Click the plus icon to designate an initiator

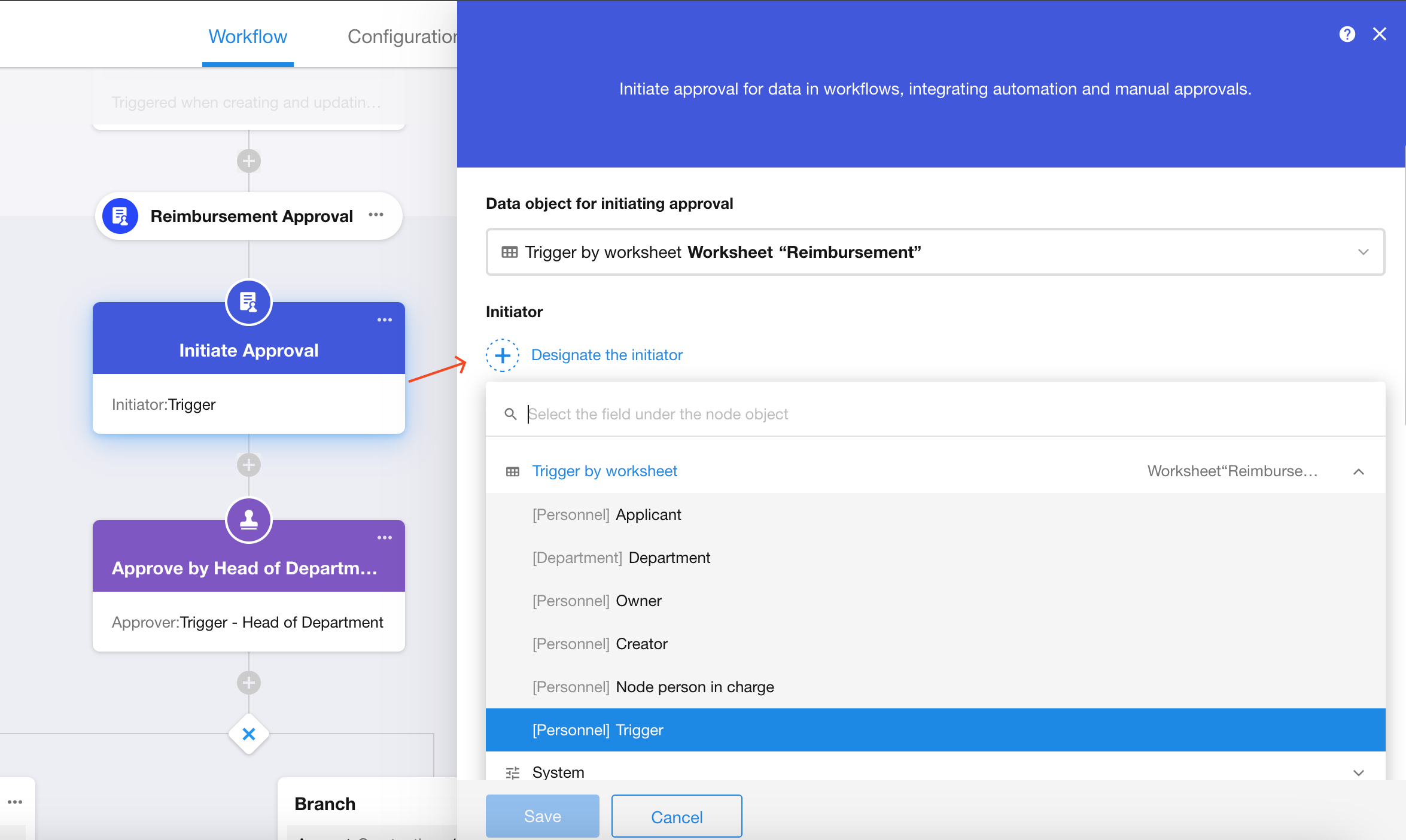pyautogui.click(x=503, y=355)
